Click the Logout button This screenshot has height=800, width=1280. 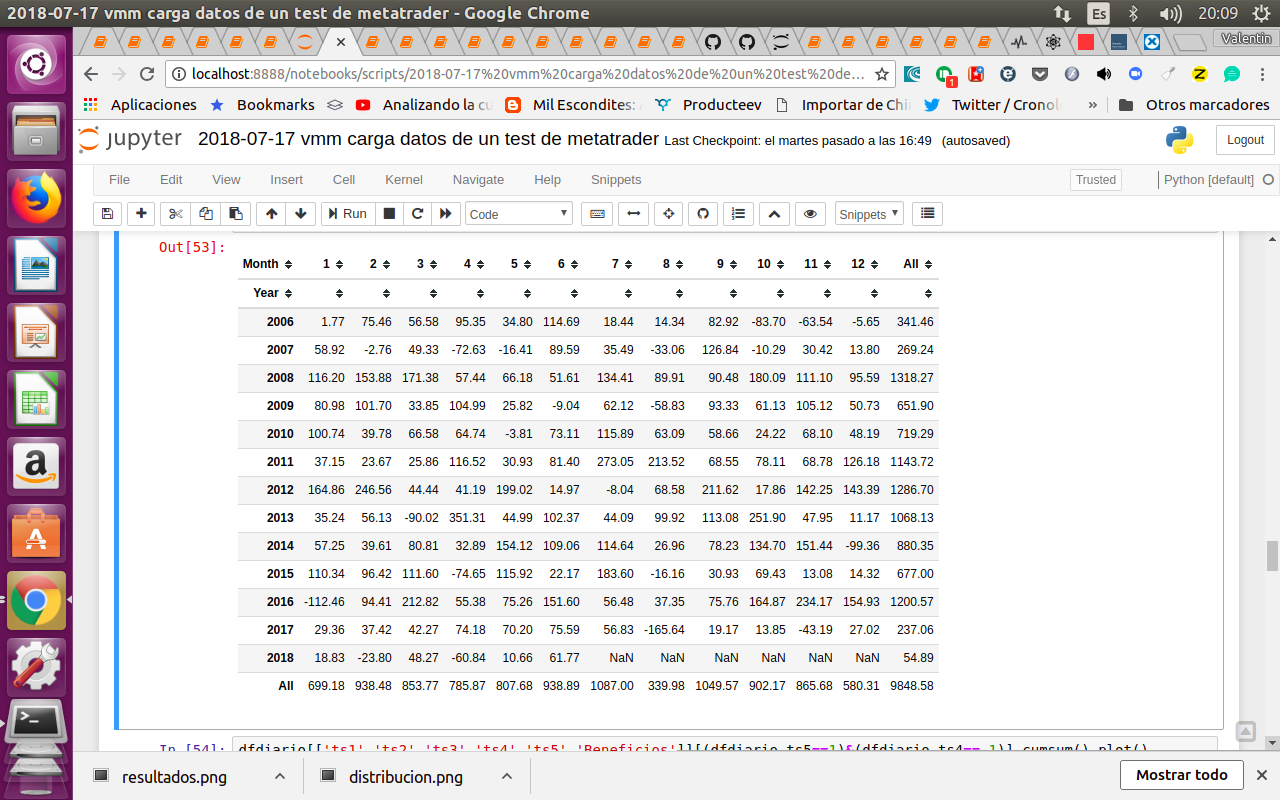[1245, 140]
